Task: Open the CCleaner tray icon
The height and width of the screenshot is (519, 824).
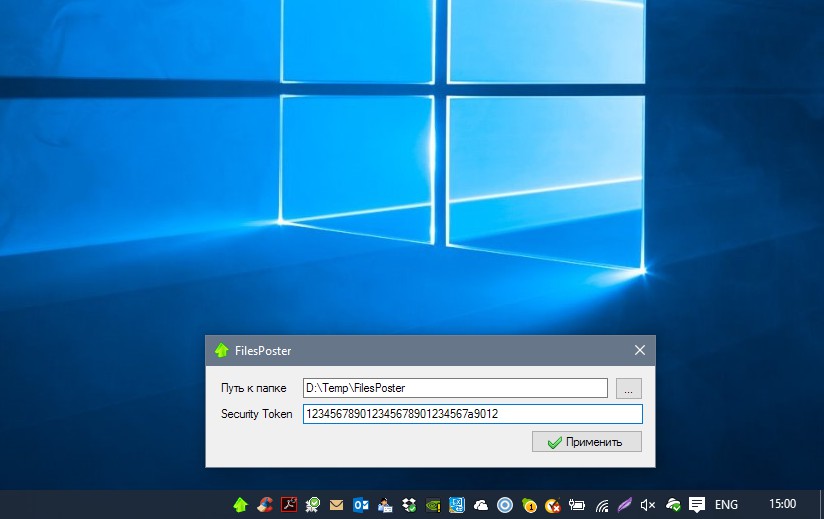Action: [x=265, y=505]
